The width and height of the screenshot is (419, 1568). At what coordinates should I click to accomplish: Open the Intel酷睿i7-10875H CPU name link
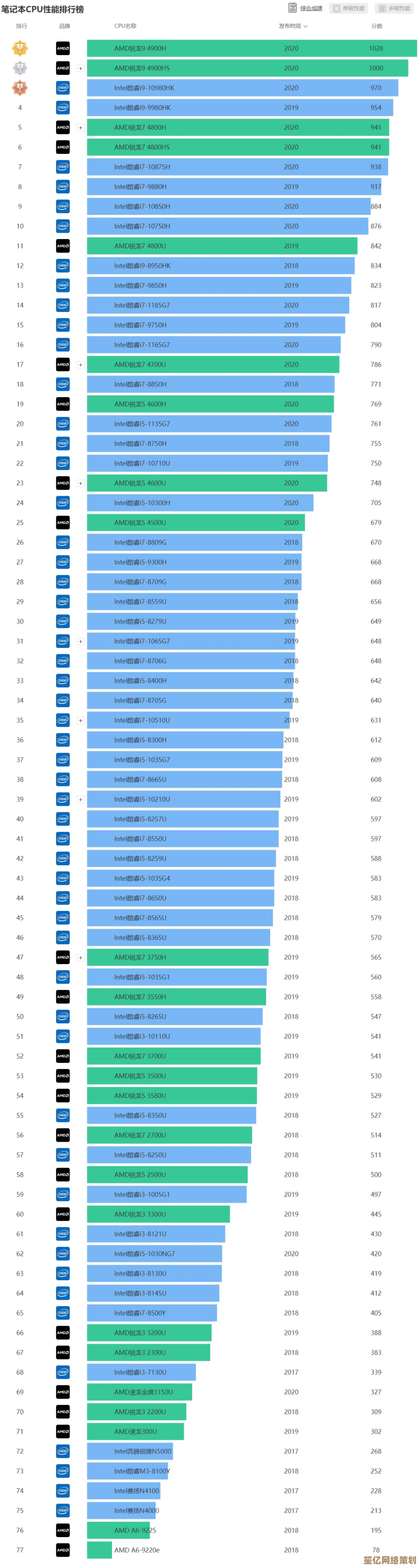click(x=142, y=167)
